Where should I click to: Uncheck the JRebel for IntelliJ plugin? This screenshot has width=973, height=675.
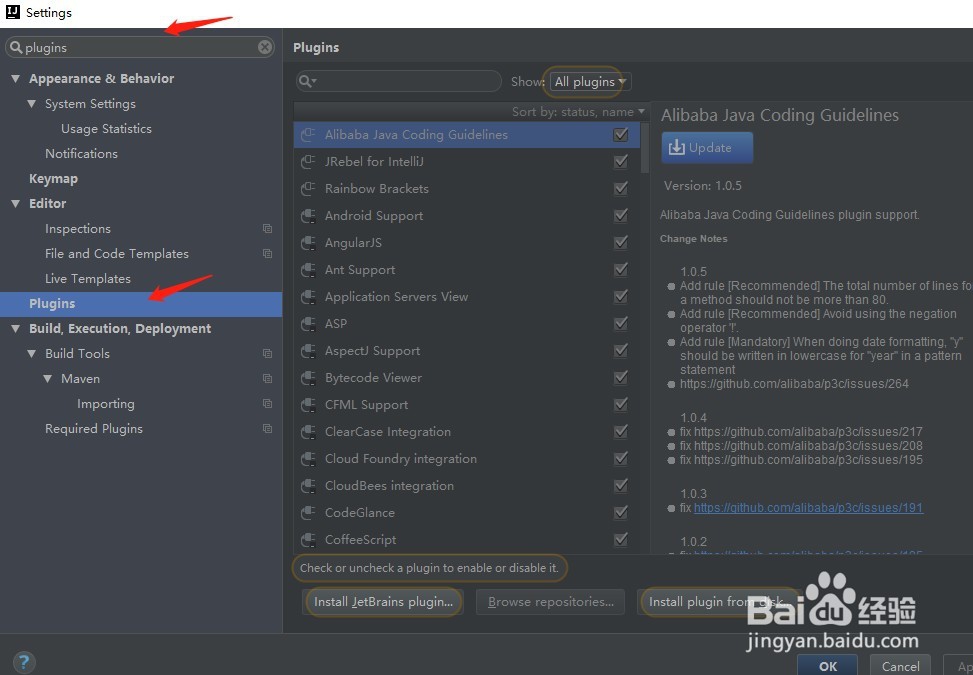[621, 161]
